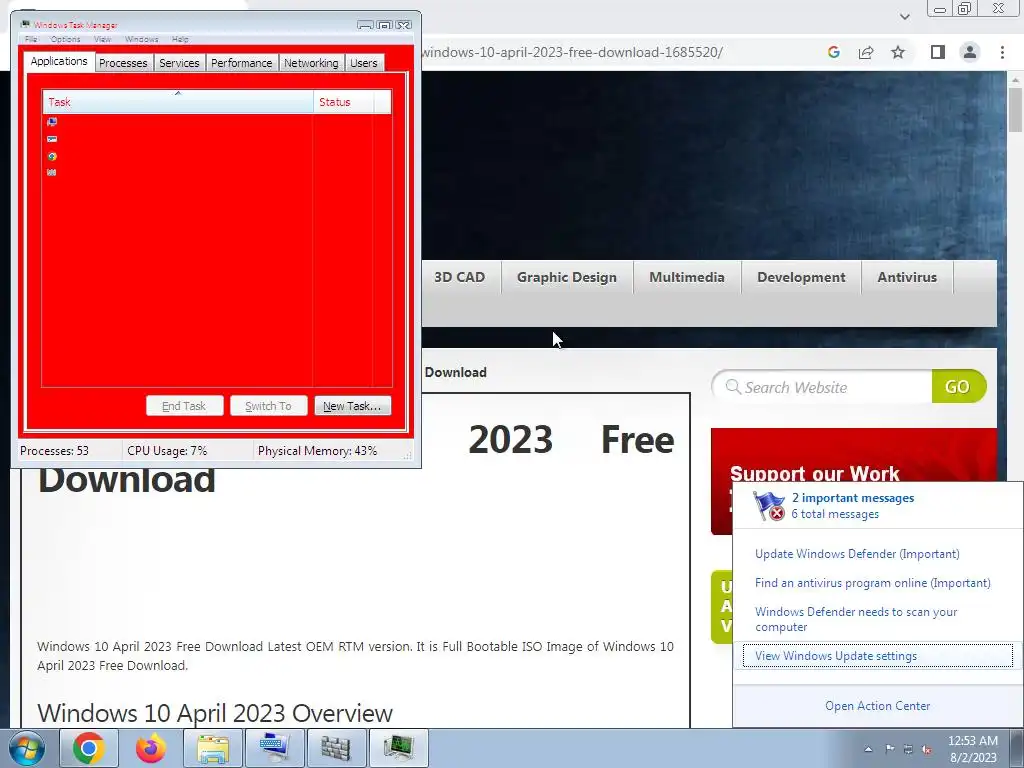Click the New Task... button
Screen dimensions: 1024x768
click(352, 406)
